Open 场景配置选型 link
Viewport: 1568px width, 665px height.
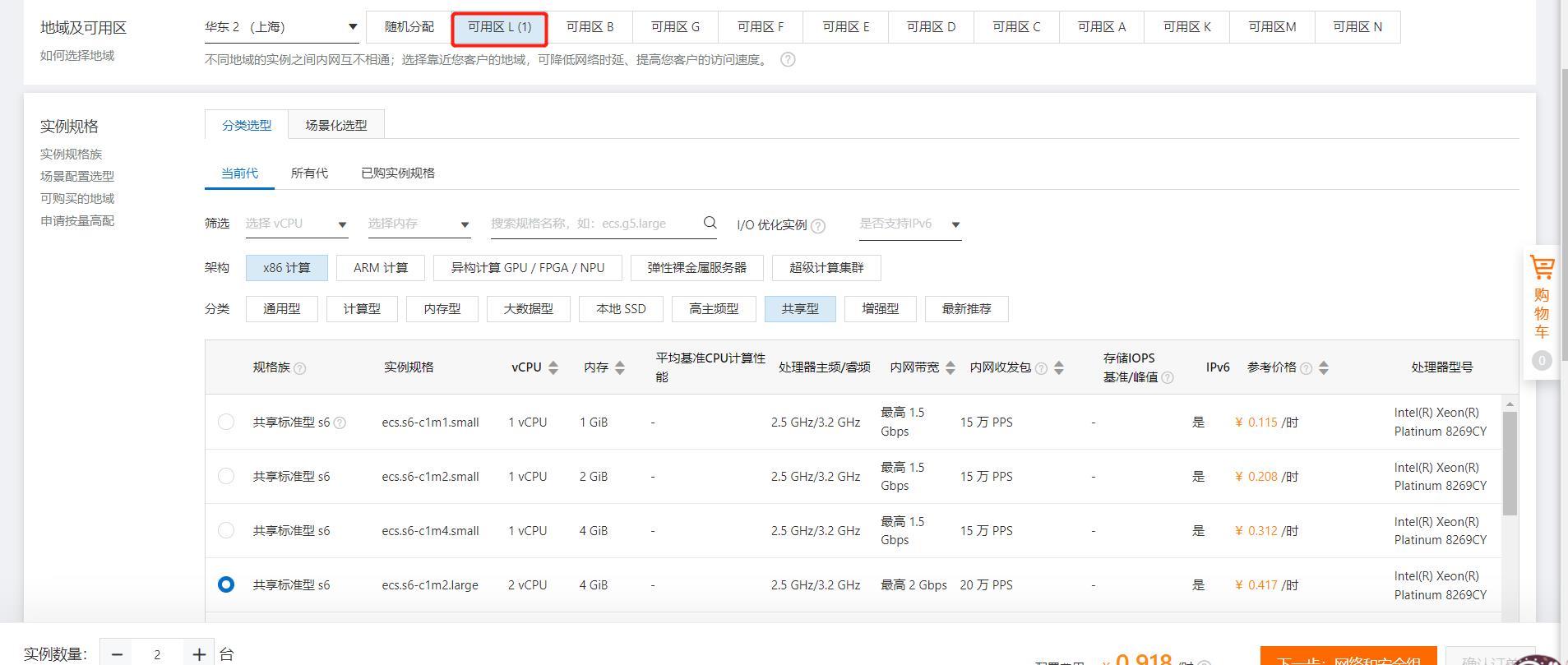pos(77,177)
